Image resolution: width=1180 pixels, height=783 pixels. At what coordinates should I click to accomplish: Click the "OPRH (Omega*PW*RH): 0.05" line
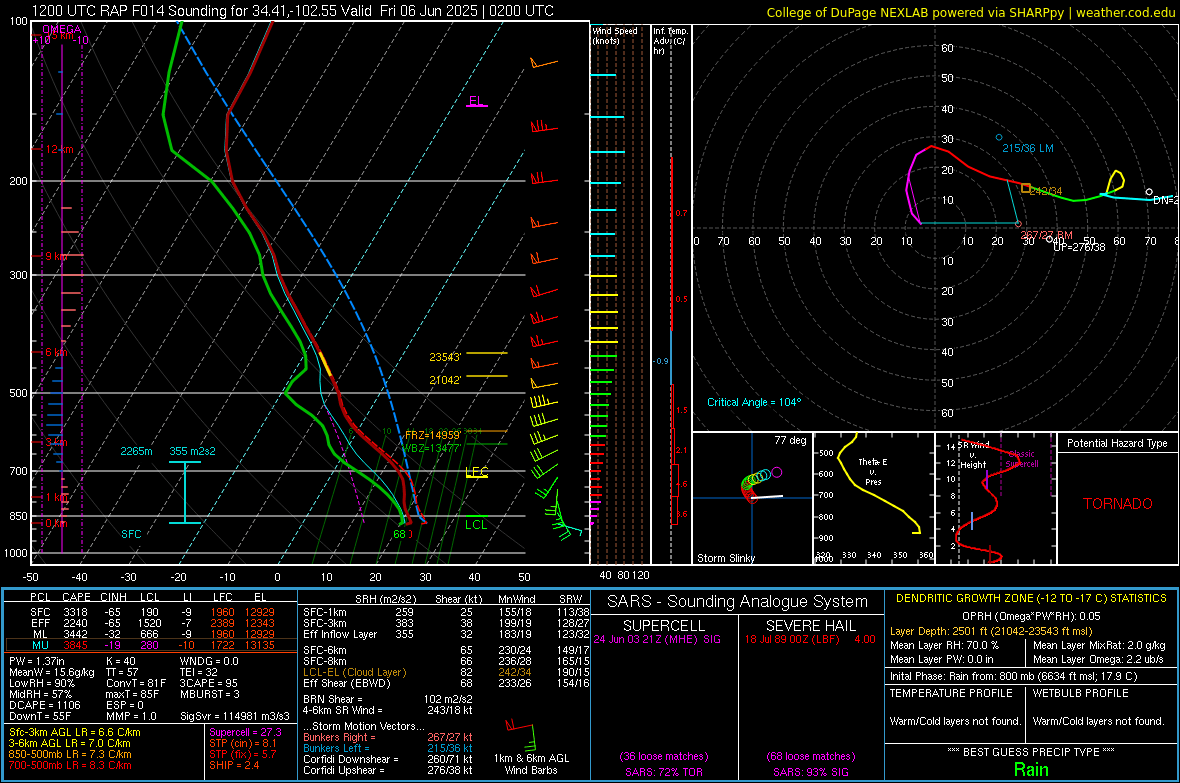tap(1031, 616)
